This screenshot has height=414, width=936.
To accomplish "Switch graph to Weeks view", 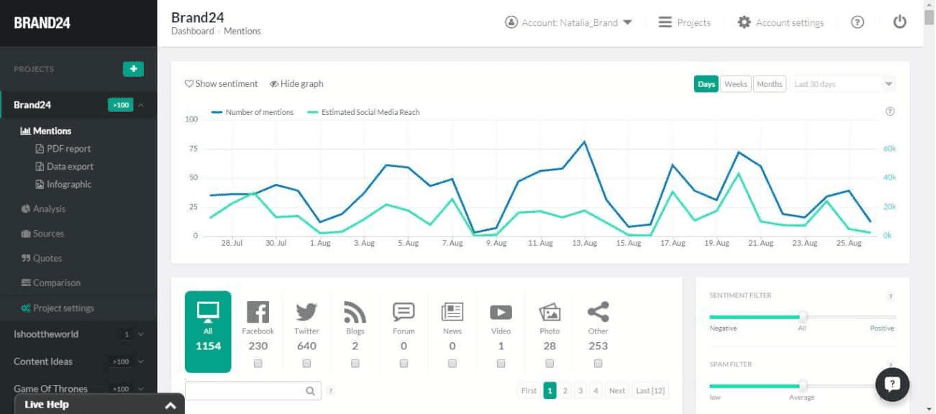I will pos(735,84).
